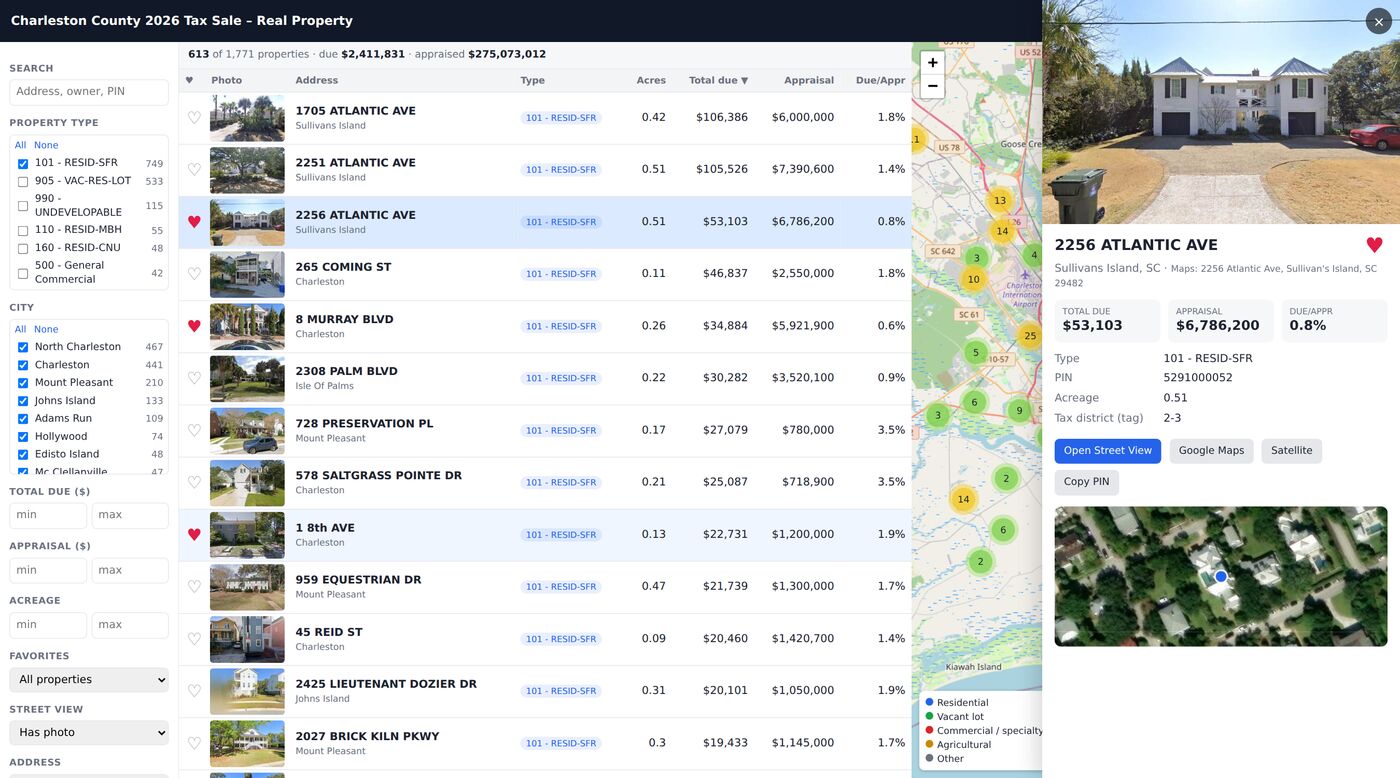Uncheck Mount Pleasant city filter
The height and width of the screenshot is (778, 1400).
23,383
